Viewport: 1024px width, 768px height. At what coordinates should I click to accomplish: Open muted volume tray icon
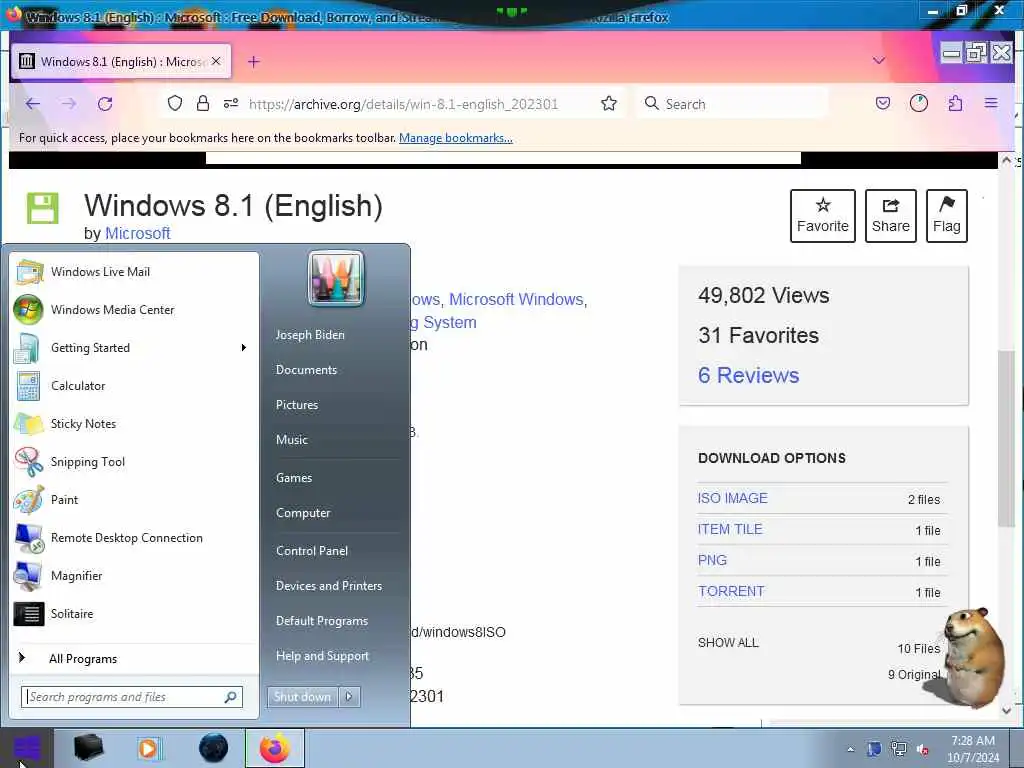(x=923, y=749)
